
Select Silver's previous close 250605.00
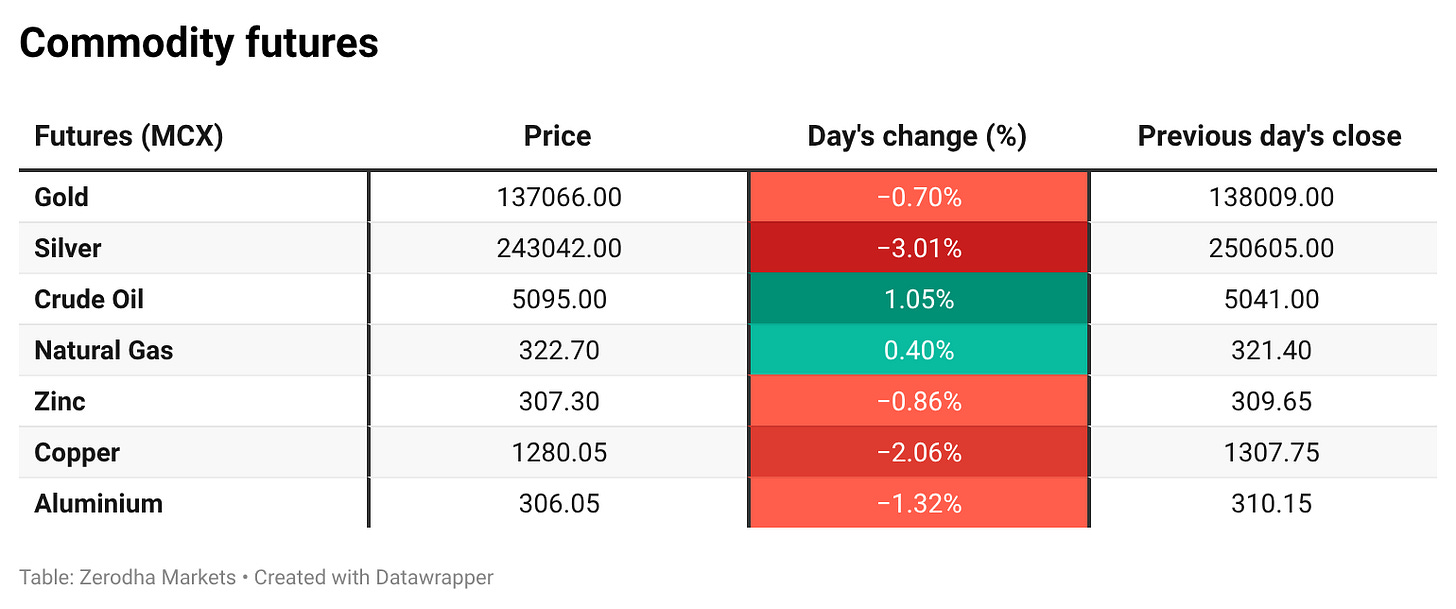pyautogui.click(x=1270, y=248)
